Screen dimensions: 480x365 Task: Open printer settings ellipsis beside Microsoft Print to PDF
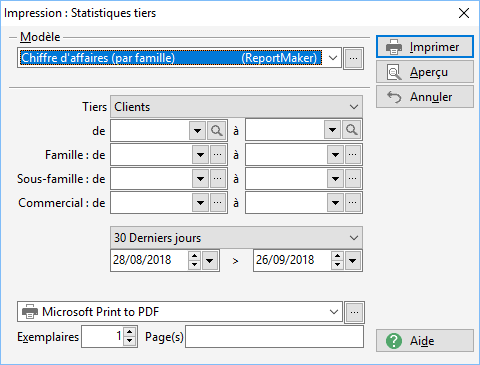click(x=354, y=312)
